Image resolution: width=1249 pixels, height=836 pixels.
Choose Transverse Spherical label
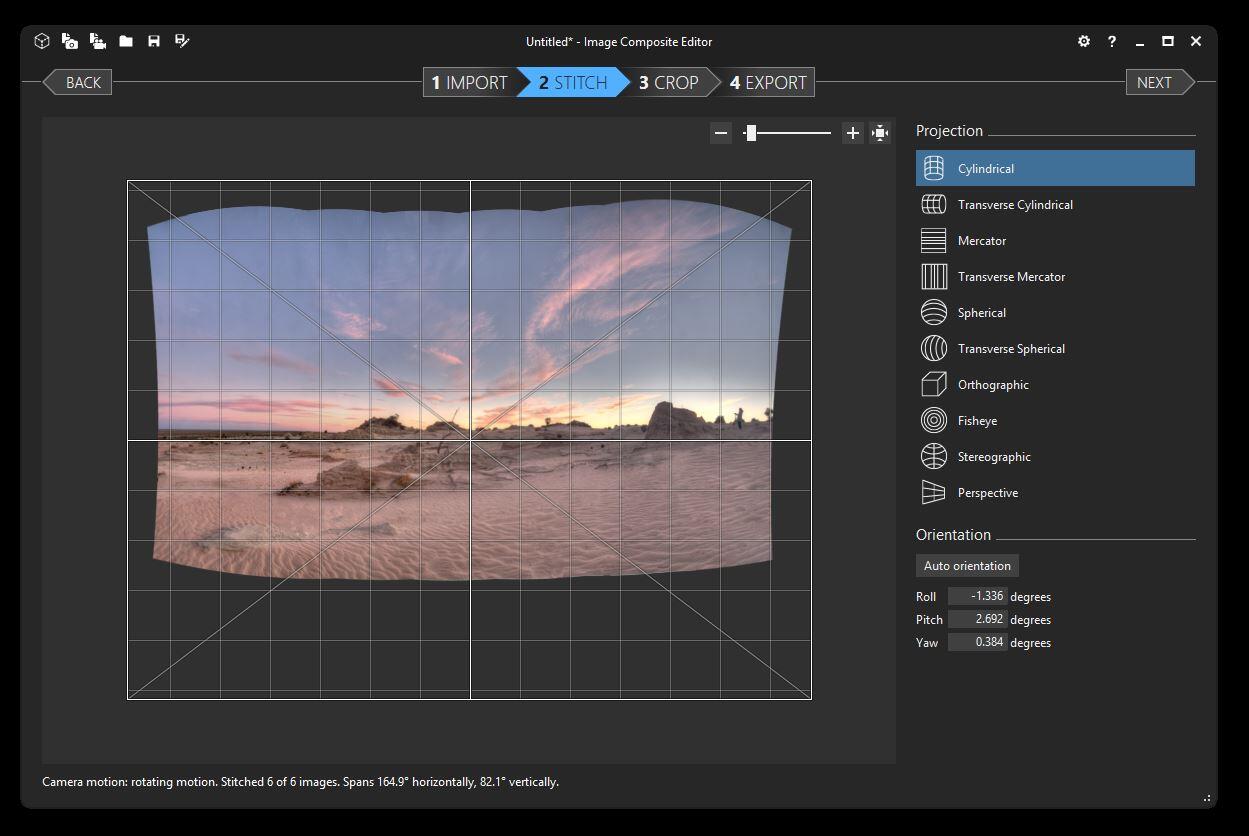(x=1011, y=349)
